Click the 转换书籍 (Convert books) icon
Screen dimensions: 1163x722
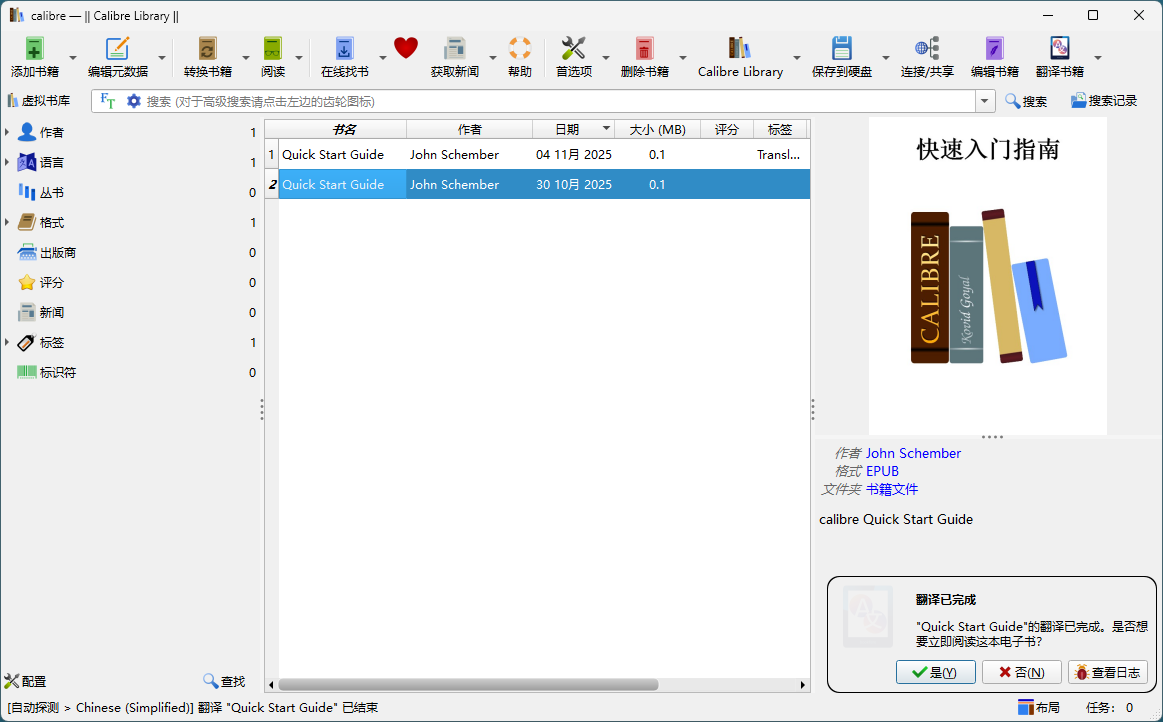pyautogui.click(x=207, y=49)
